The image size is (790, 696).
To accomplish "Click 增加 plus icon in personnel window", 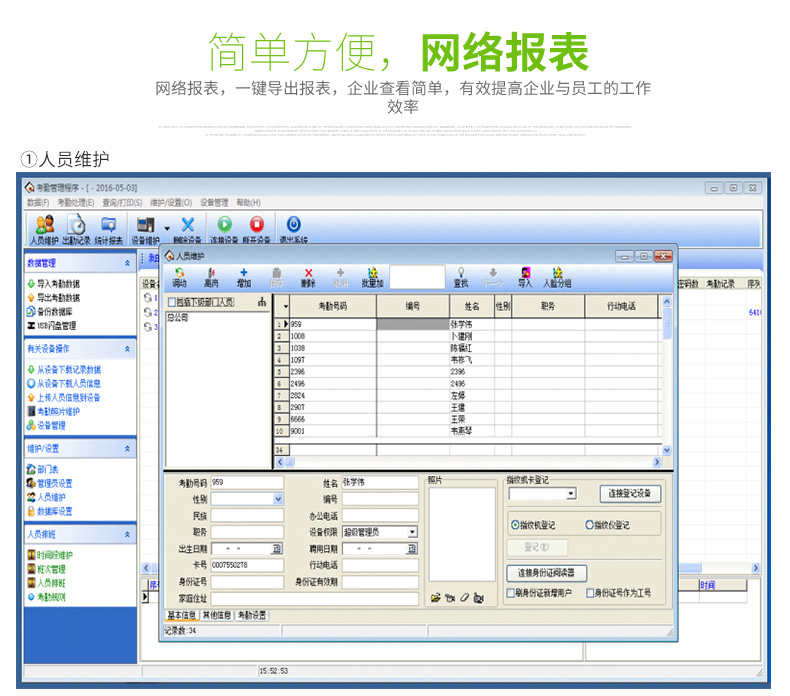I will (x=243, y=277).
